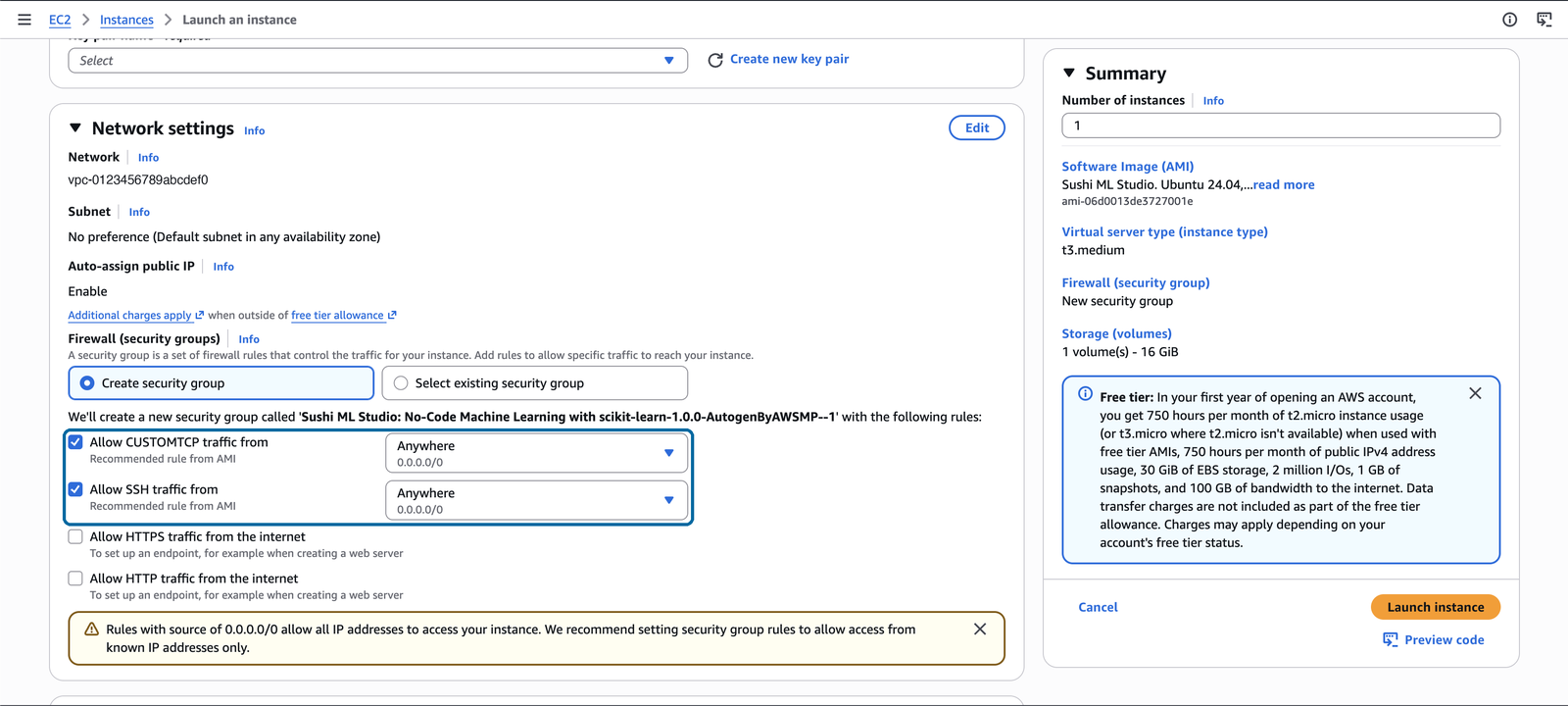The width and height of the screenshot is (1568, 706).
Task: Click the refresh icon beside Create new key pair
Action: (x=715, y=60)
